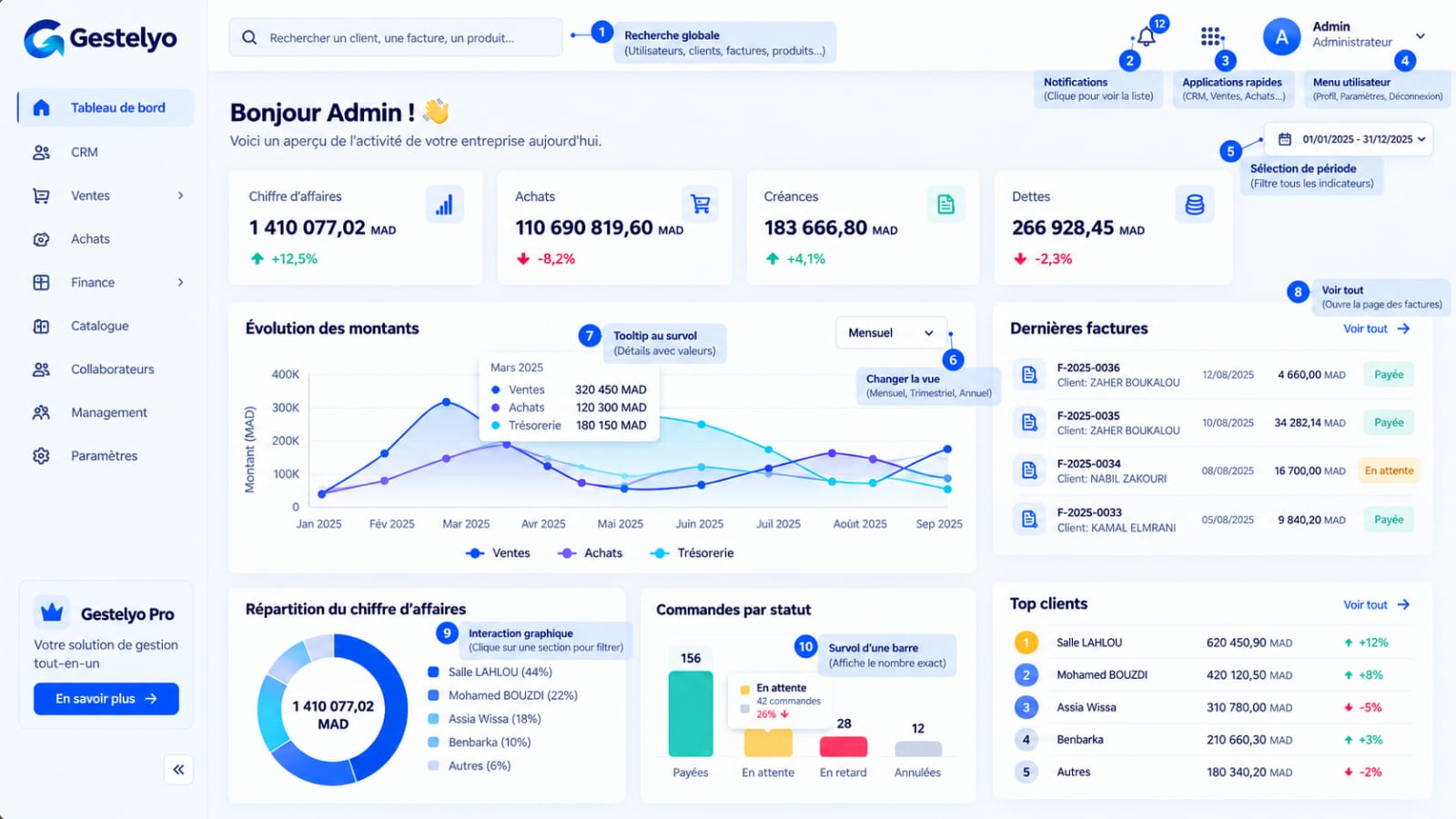Click the Créances document card icon
Viewport: 1456px width, 819px height.
pyautogui.click(x=945, y=205)
